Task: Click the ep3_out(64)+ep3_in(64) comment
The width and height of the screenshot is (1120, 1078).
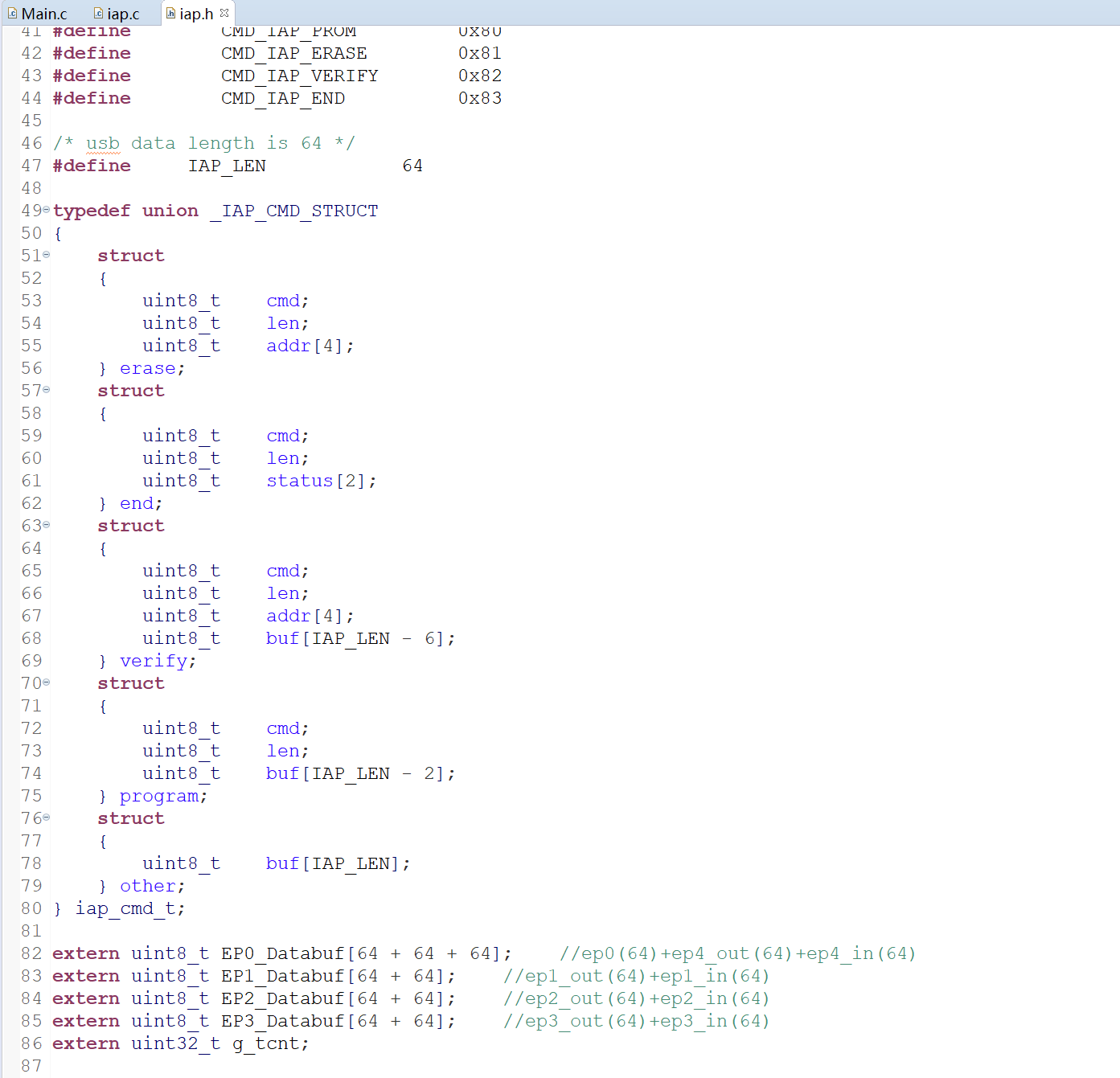Action: pos(636,1021)
